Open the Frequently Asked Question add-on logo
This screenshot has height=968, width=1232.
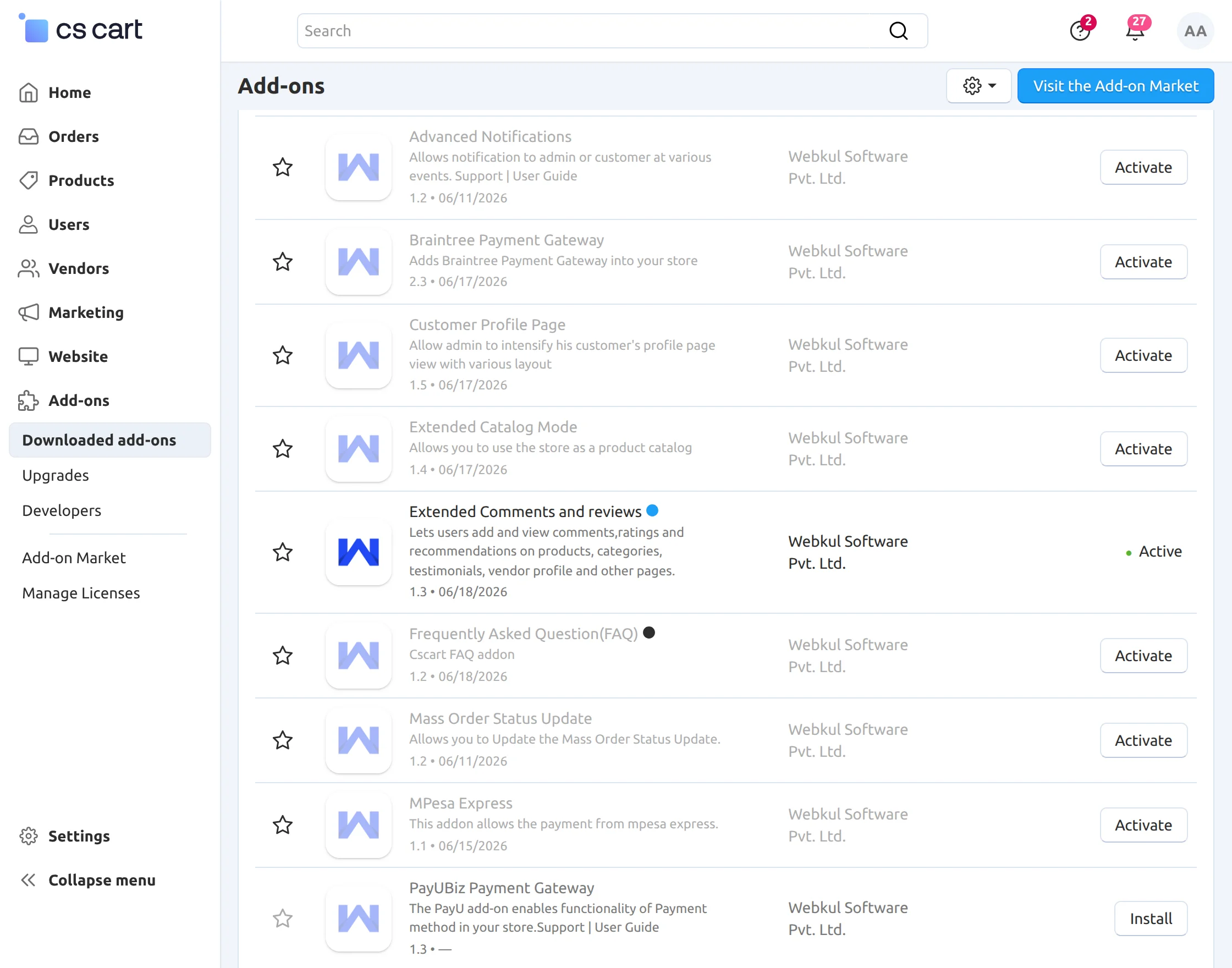(358, 656)
